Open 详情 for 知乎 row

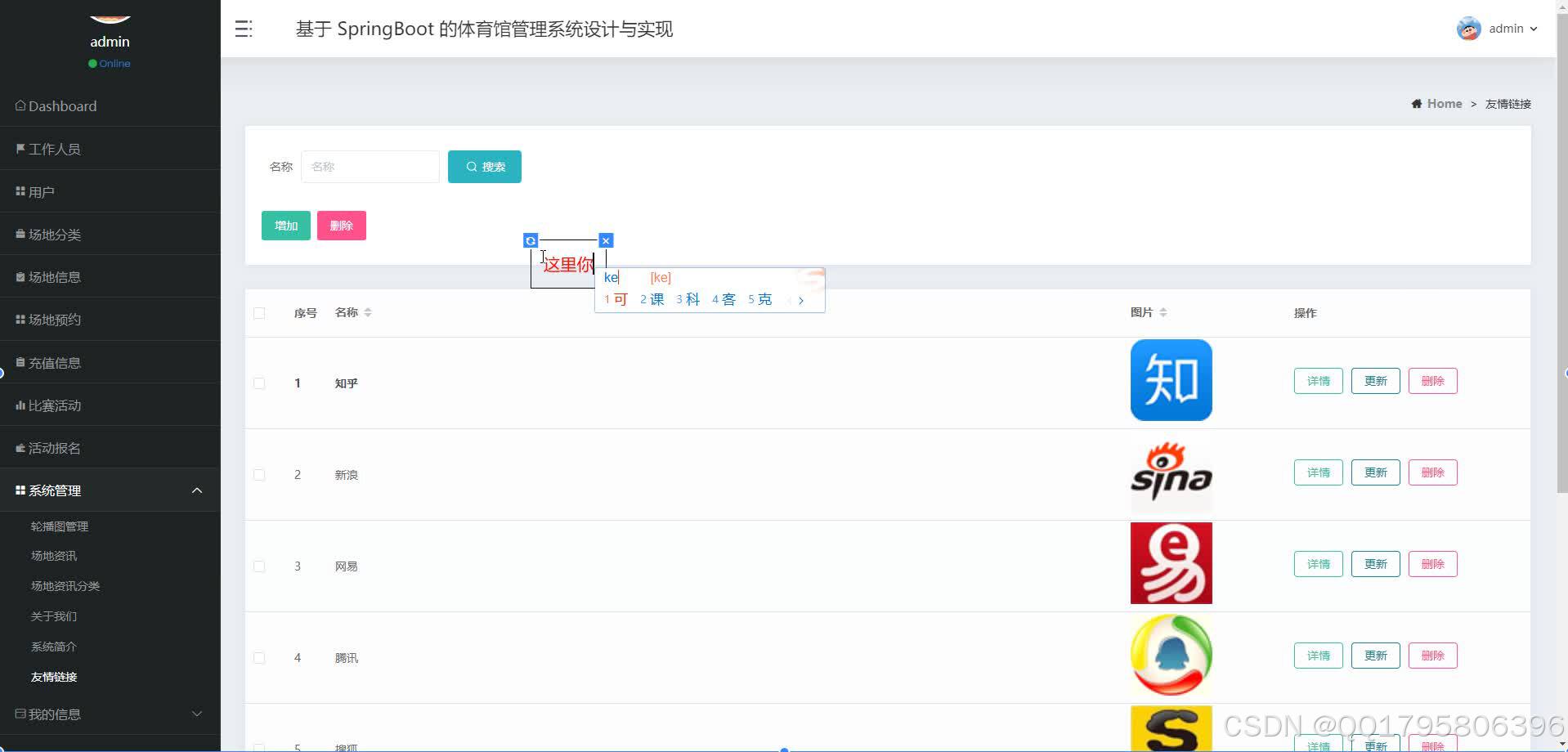pos(1319,381)
